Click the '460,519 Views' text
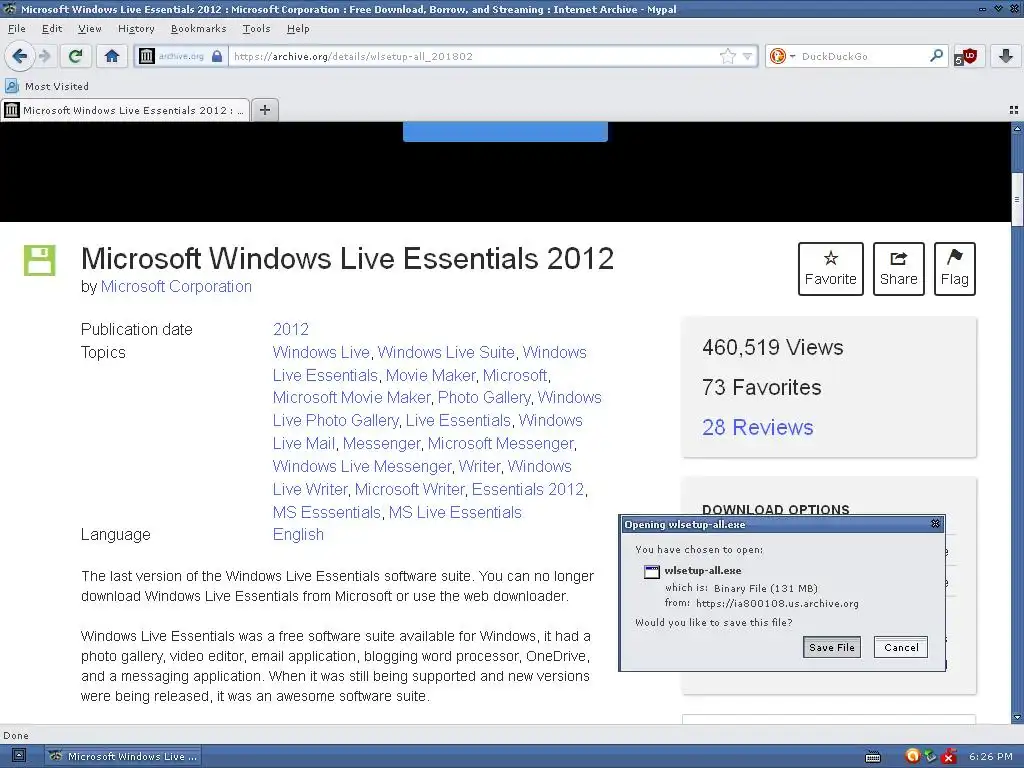1024x768 pixels. pos(773,347)
